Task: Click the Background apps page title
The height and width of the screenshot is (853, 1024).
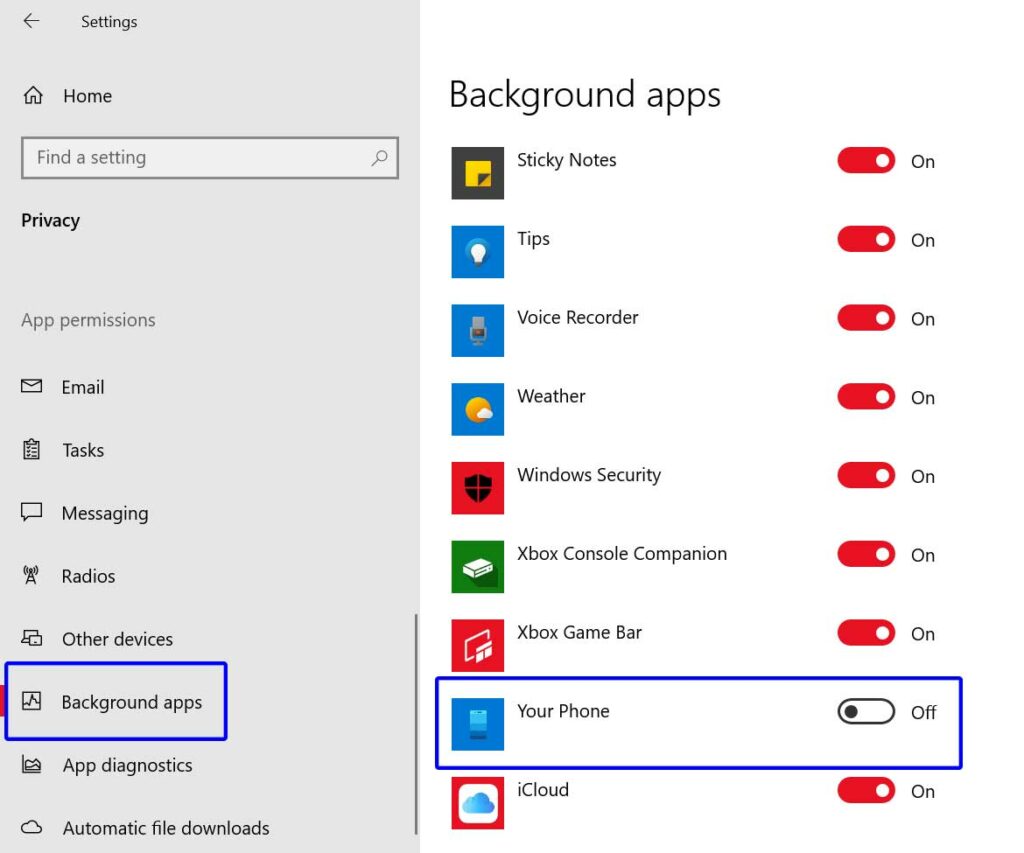Action: pos(584,95)
